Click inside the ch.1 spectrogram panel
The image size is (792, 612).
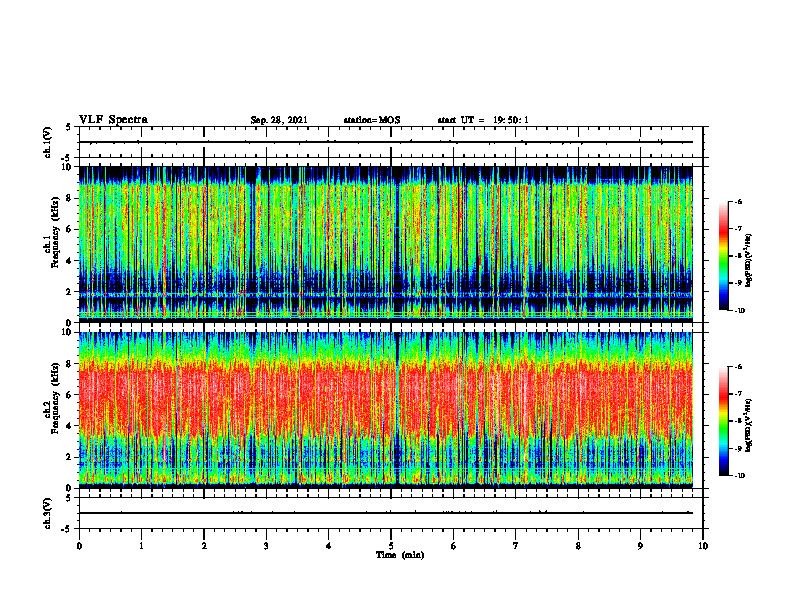pyautogui.click(x=386, y=244)
